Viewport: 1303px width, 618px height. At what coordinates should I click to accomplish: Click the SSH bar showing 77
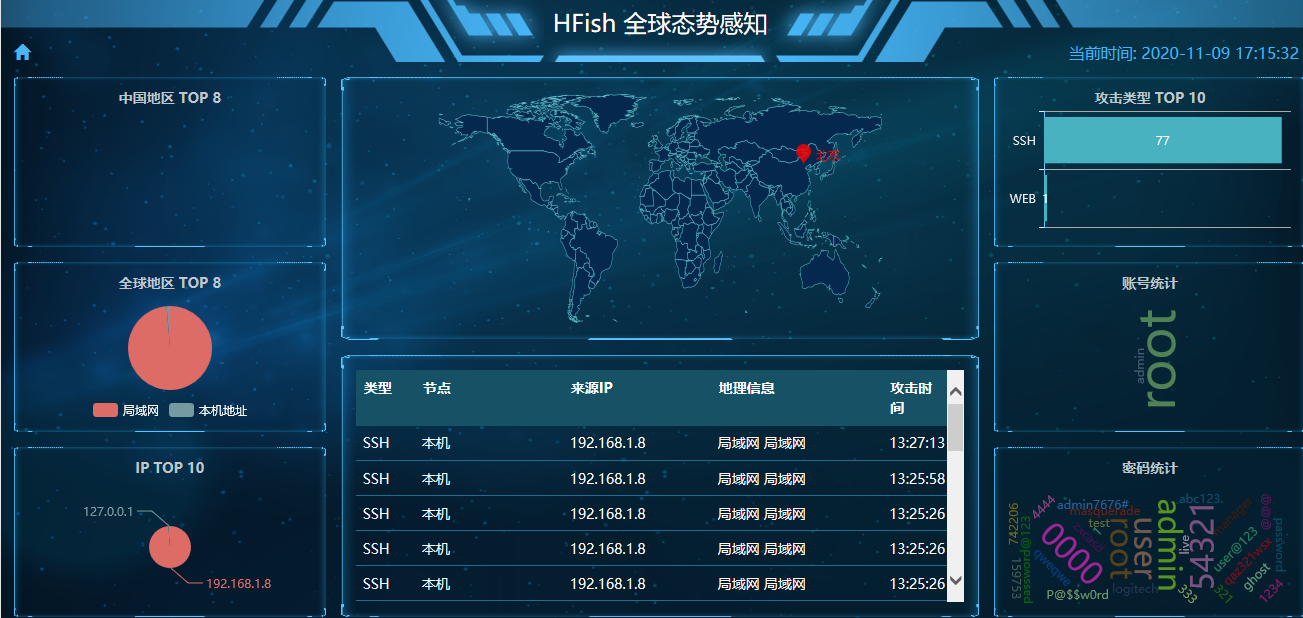[1162, 141]
